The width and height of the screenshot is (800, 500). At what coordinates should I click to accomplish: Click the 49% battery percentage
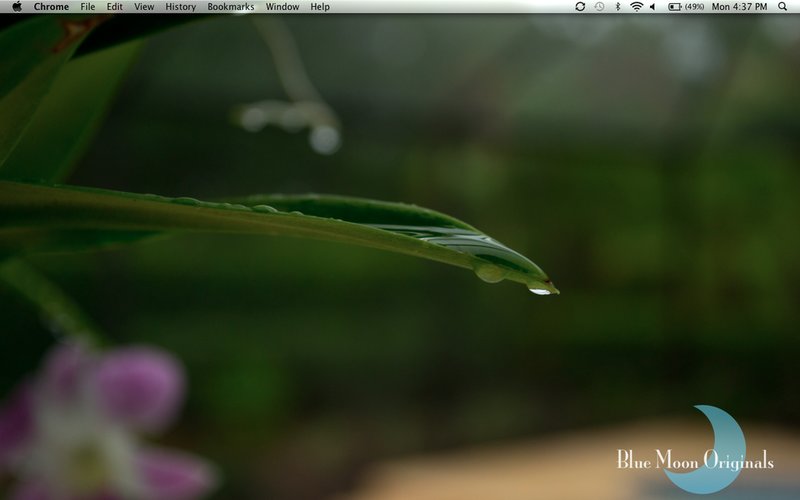click(694, 7)
